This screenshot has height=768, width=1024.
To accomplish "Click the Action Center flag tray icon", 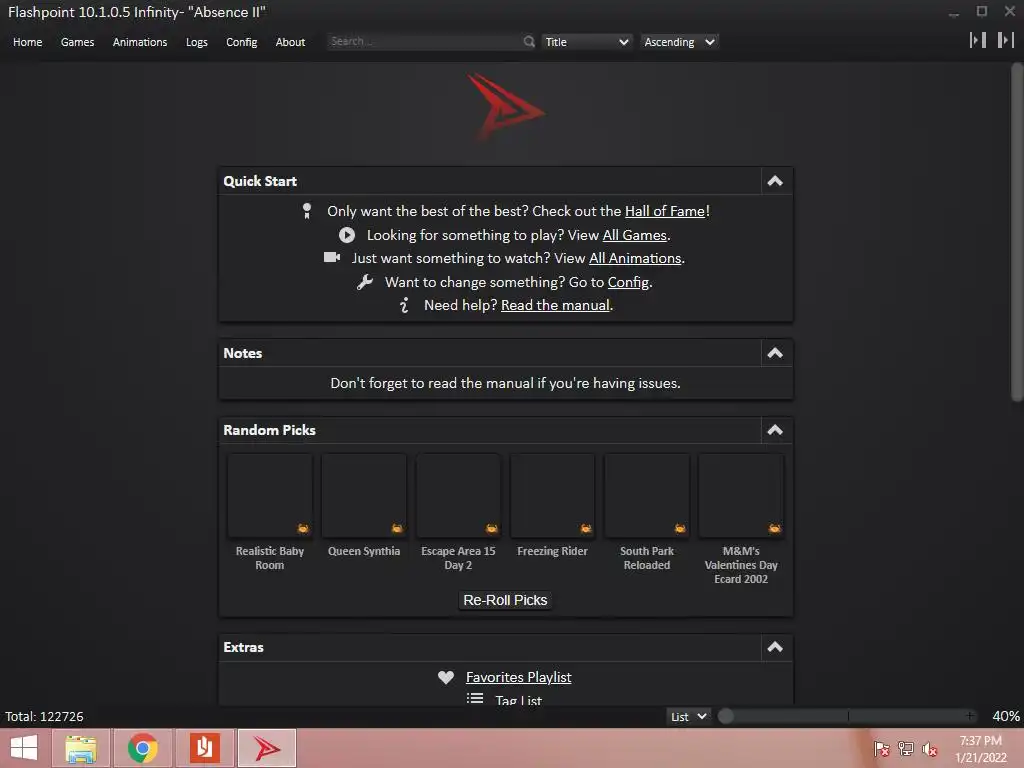I will [x=881, y=749].
